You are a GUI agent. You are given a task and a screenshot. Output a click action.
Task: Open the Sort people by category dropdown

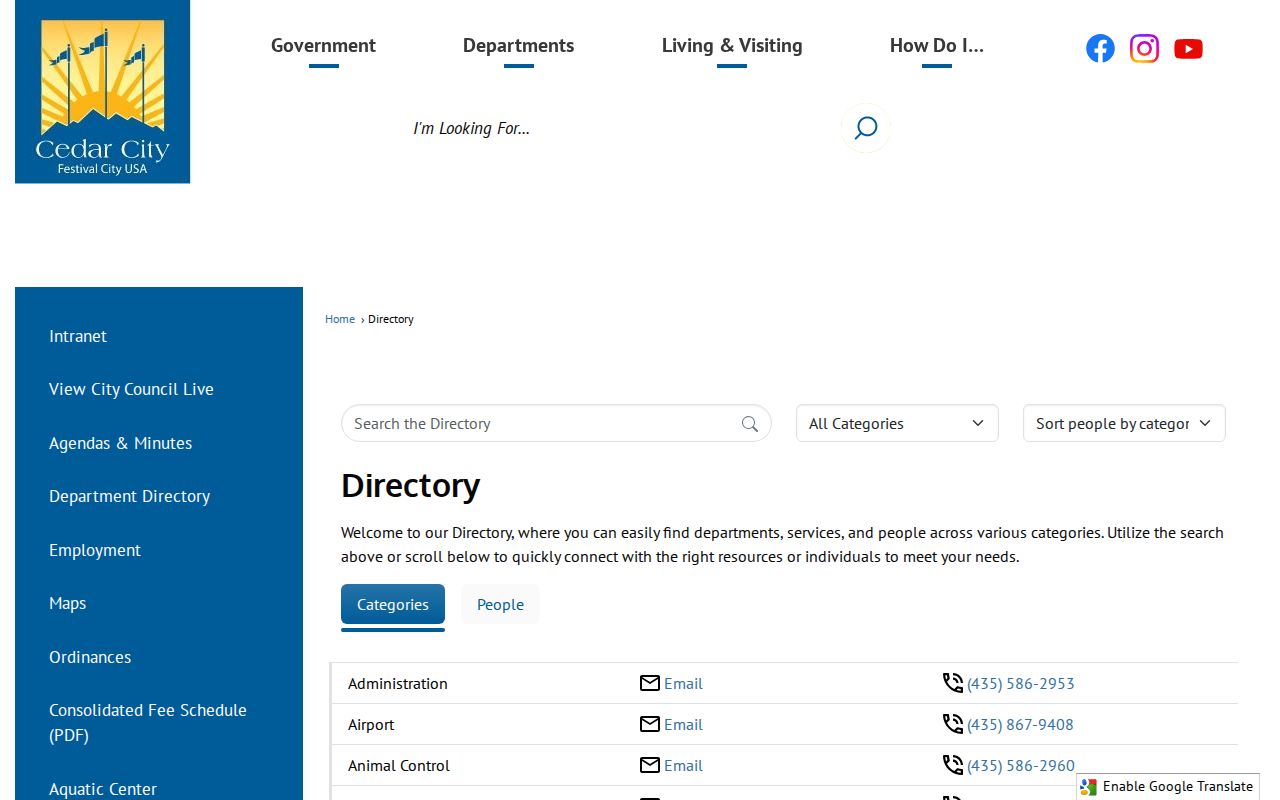[x=1124, y=424]
